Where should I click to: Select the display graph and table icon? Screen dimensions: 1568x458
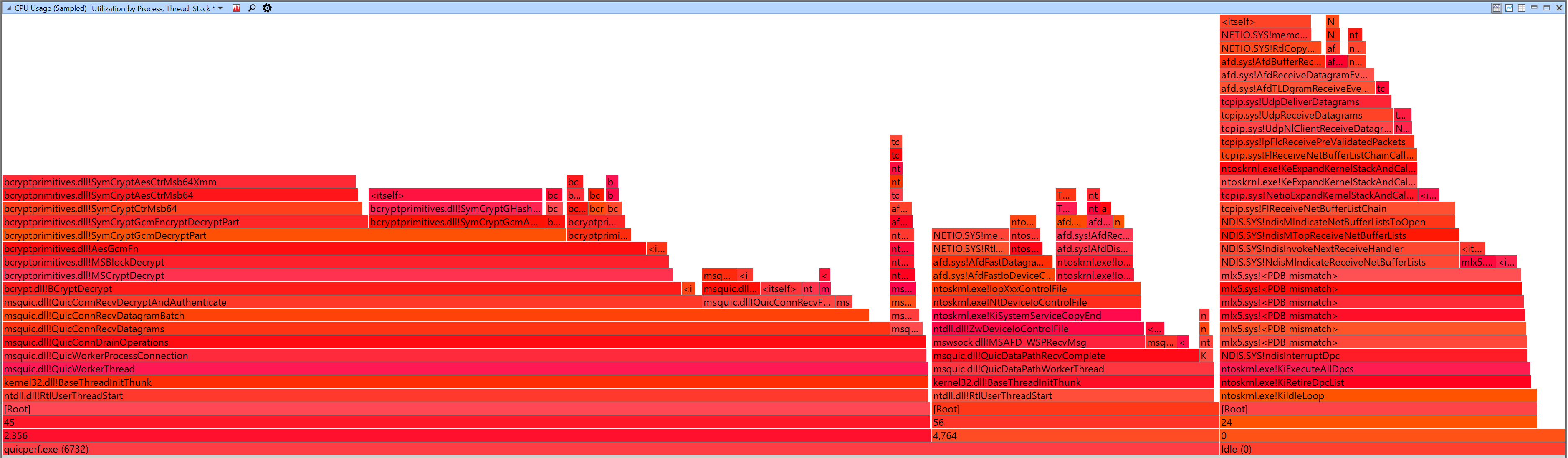click(1497, 8)
